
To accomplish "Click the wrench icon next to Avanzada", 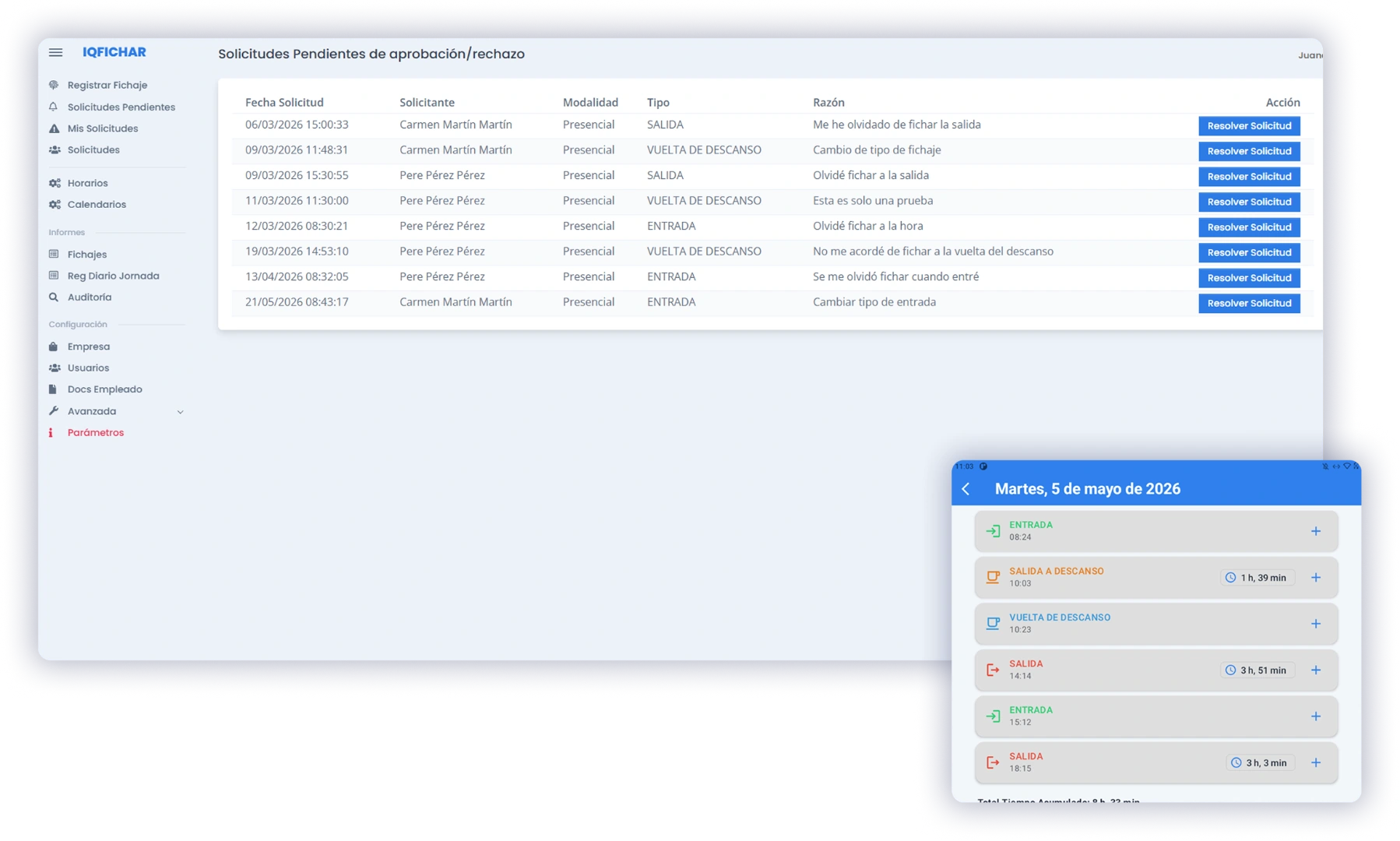I will [54, 411].
